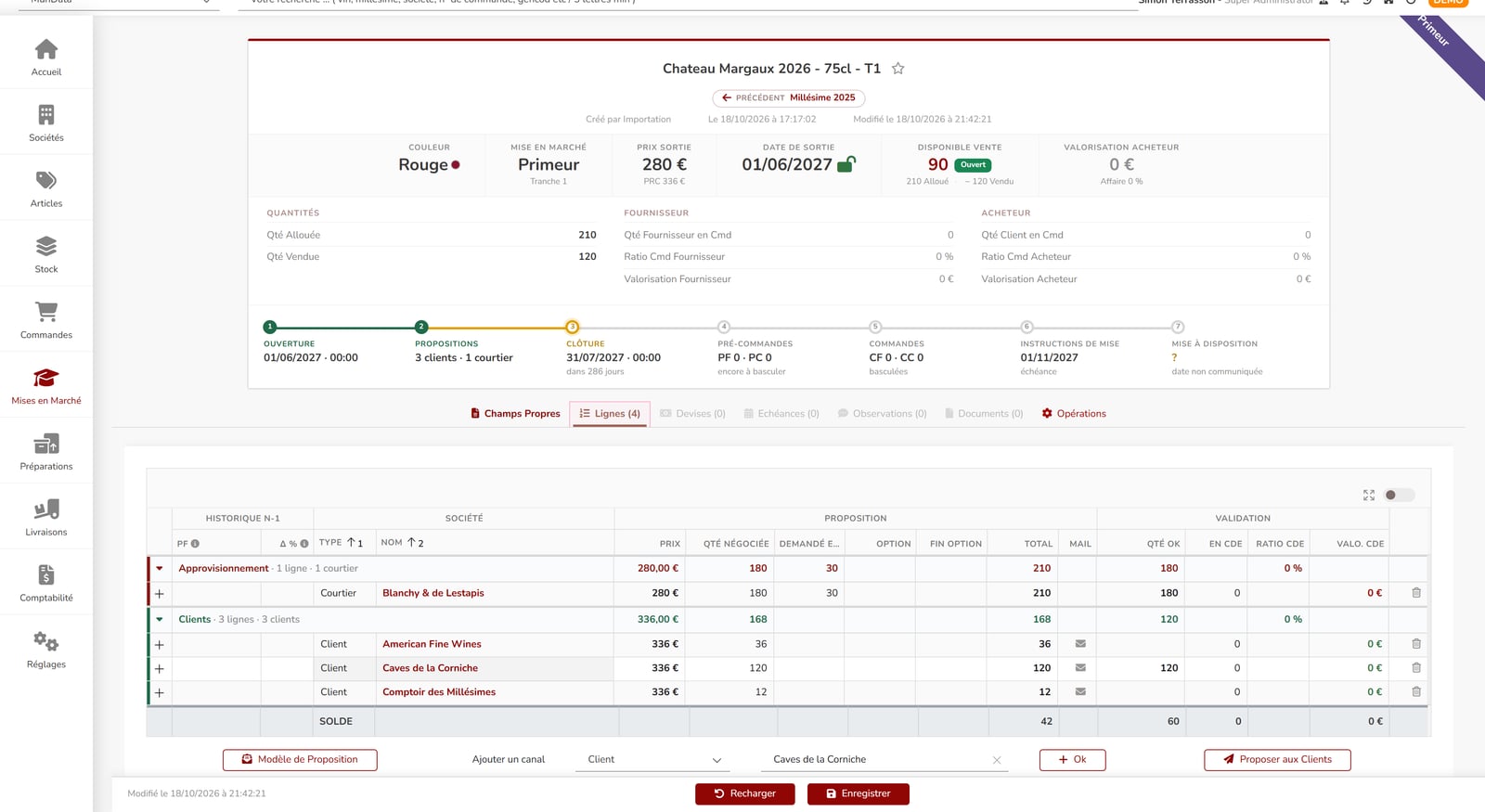
Task: Open the Echéances (0) tab
Action: click(781, 414)
